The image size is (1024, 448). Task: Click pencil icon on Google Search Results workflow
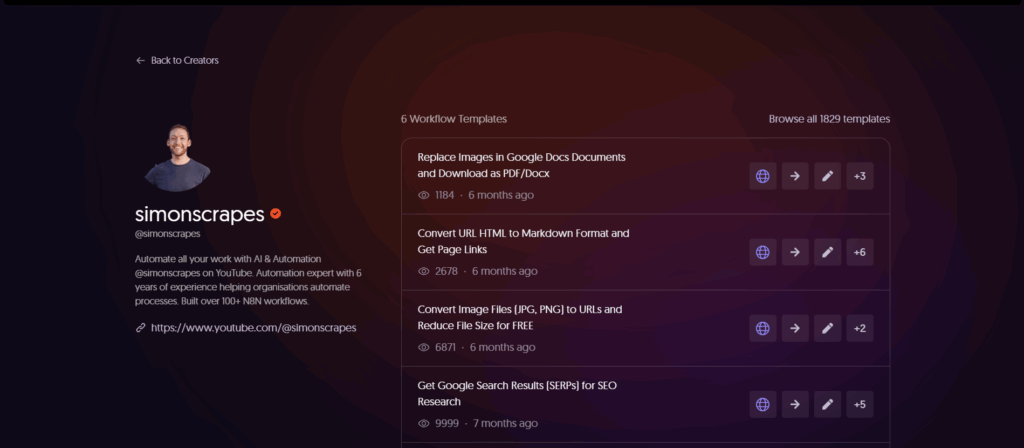tap(827, 404)
